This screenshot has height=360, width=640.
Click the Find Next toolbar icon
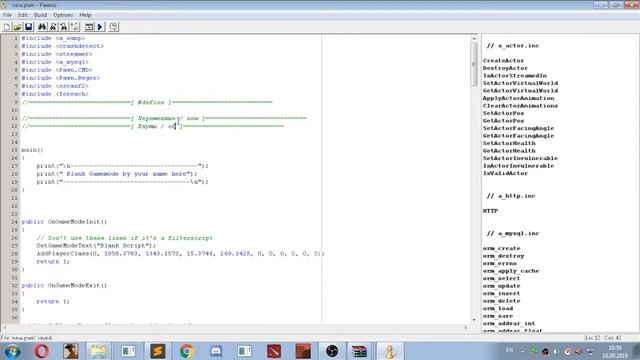(53, 27)
